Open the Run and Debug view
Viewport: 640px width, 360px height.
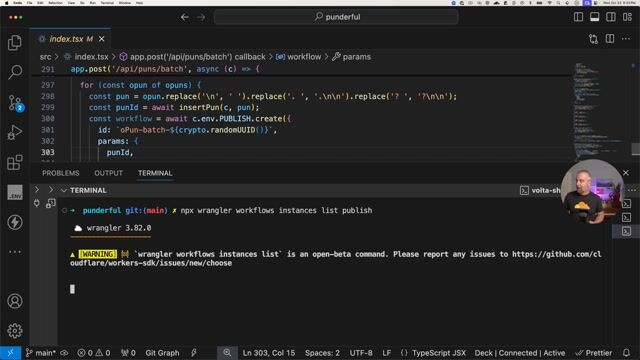(15, 132)
